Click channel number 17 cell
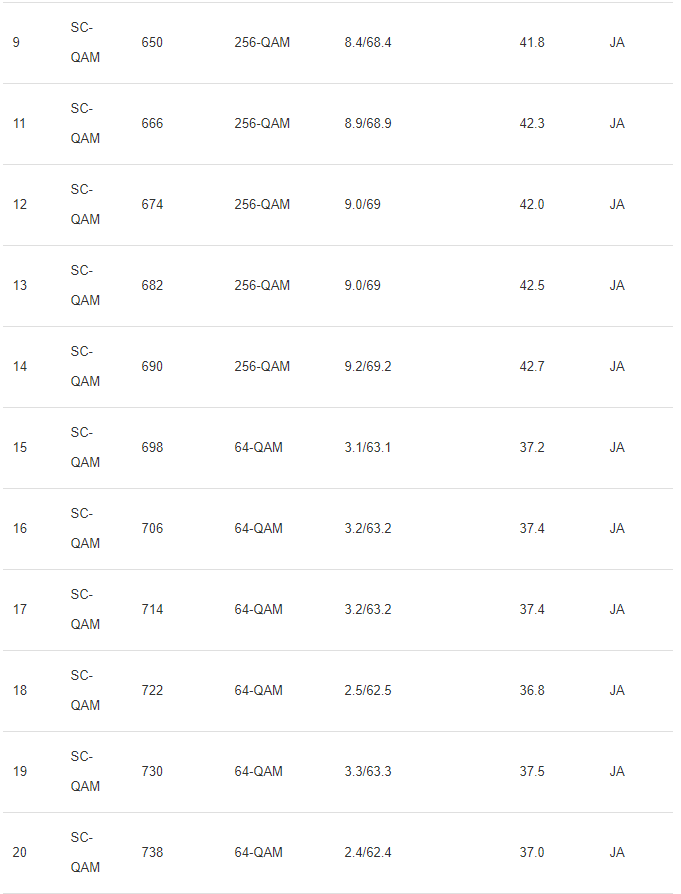Viewport: 681px width, 894px height. pos(20,610)
